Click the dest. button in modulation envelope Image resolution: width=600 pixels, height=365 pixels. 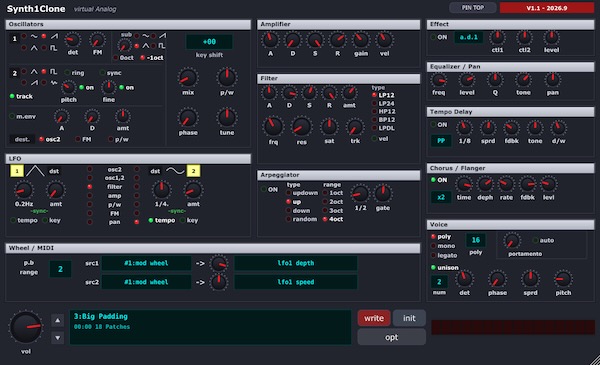click(x=22, y=139)
